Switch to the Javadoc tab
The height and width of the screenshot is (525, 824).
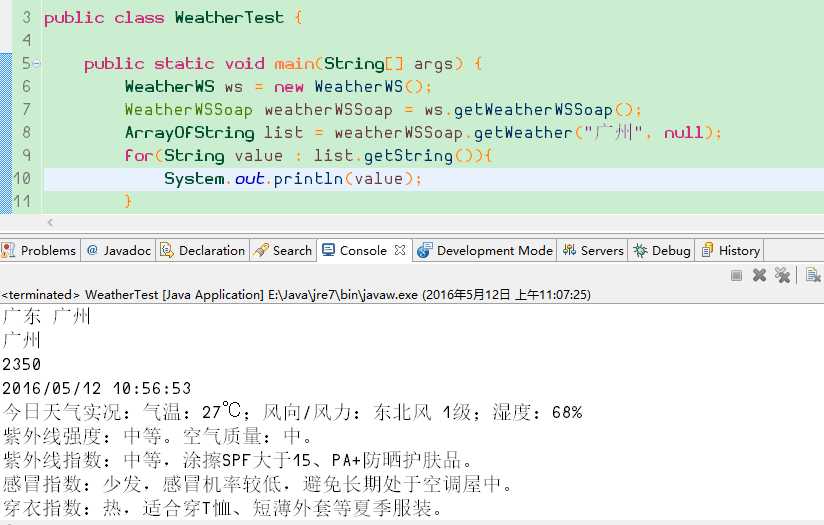(x=119, y=250)
